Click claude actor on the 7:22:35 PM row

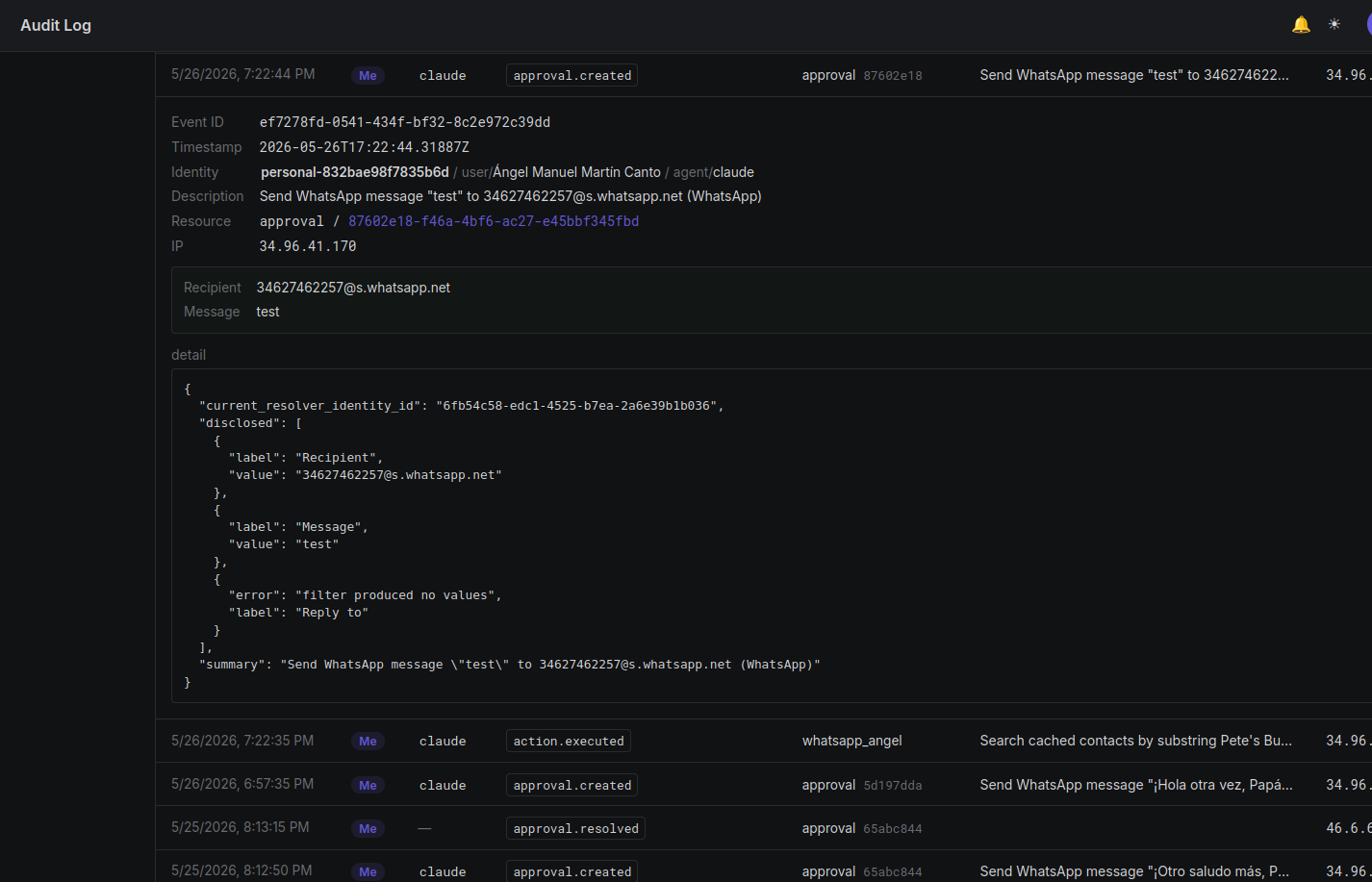(443, 741)
